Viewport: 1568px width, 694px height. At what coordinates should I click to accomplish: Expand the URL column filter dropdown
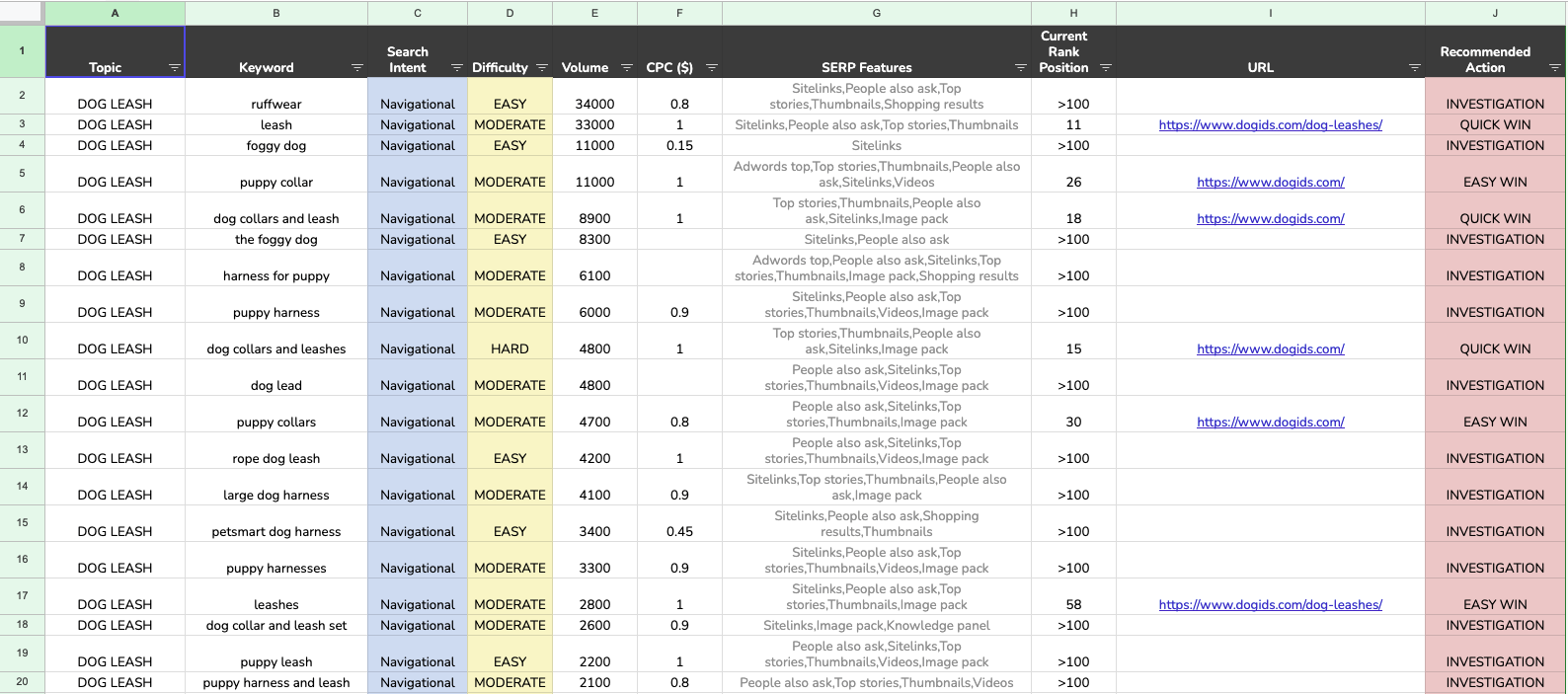point(1415,68)
